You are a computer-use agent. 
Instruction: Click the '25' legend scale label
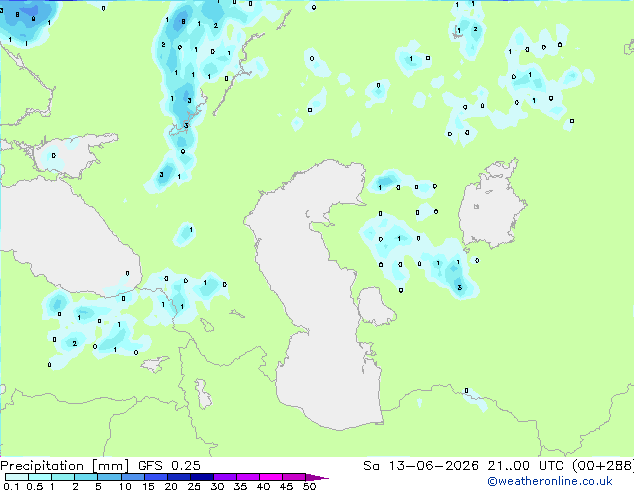tap(194, 486)
